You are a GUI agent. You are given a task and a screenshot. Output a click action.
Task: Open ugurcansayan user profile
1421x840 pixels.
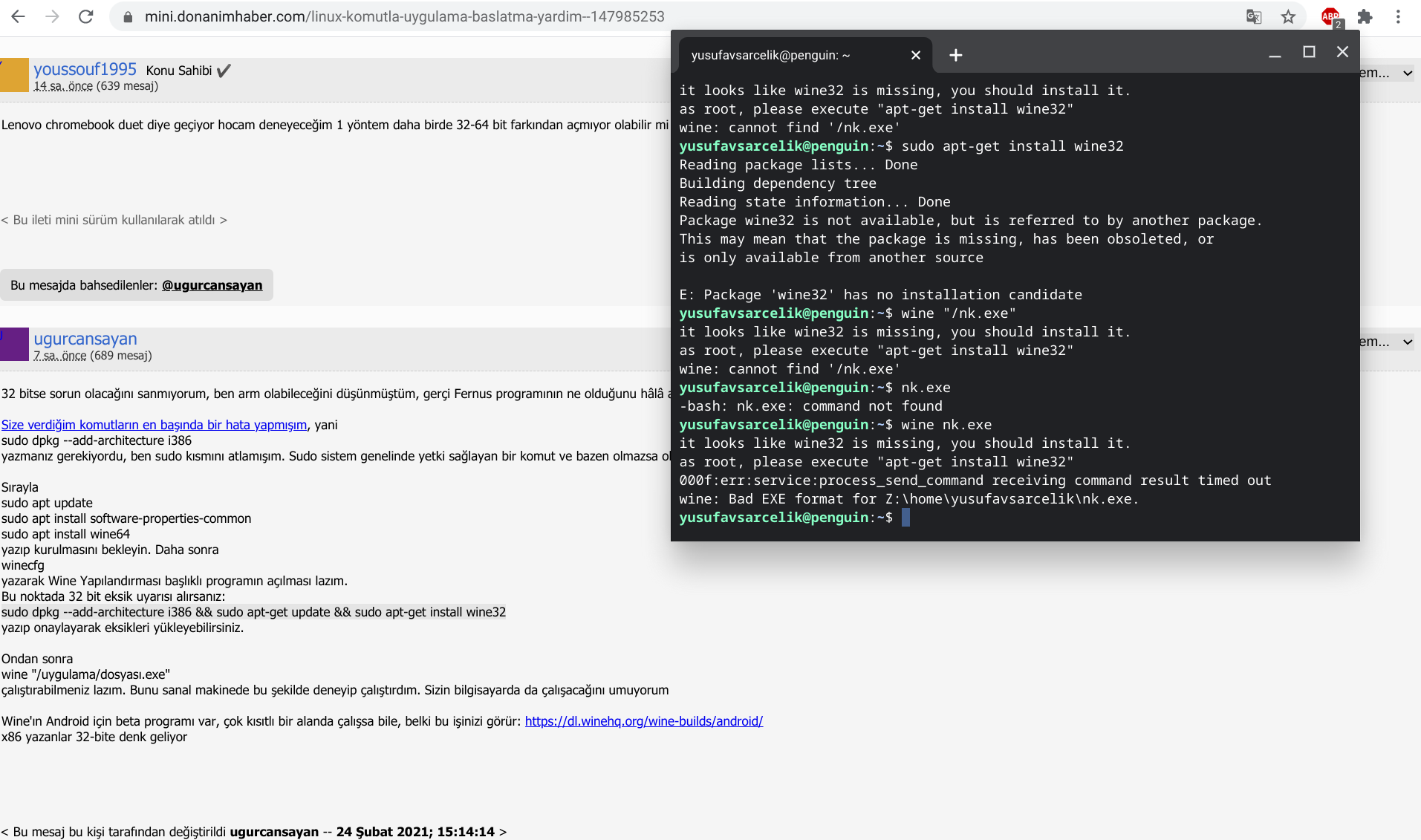[x=85, y=339]
